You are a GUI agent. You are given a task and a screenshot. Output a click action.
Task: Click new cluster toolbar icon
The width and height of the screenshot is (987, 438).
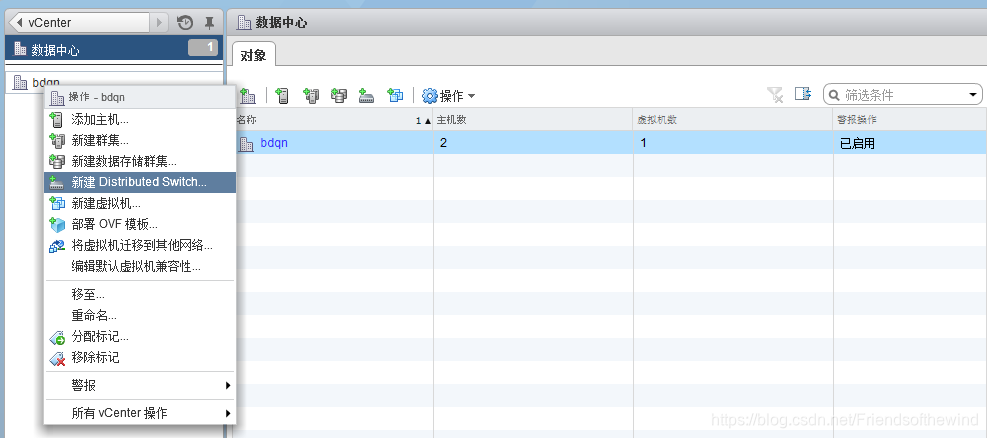pyautogui.click(x=311, y=96)
